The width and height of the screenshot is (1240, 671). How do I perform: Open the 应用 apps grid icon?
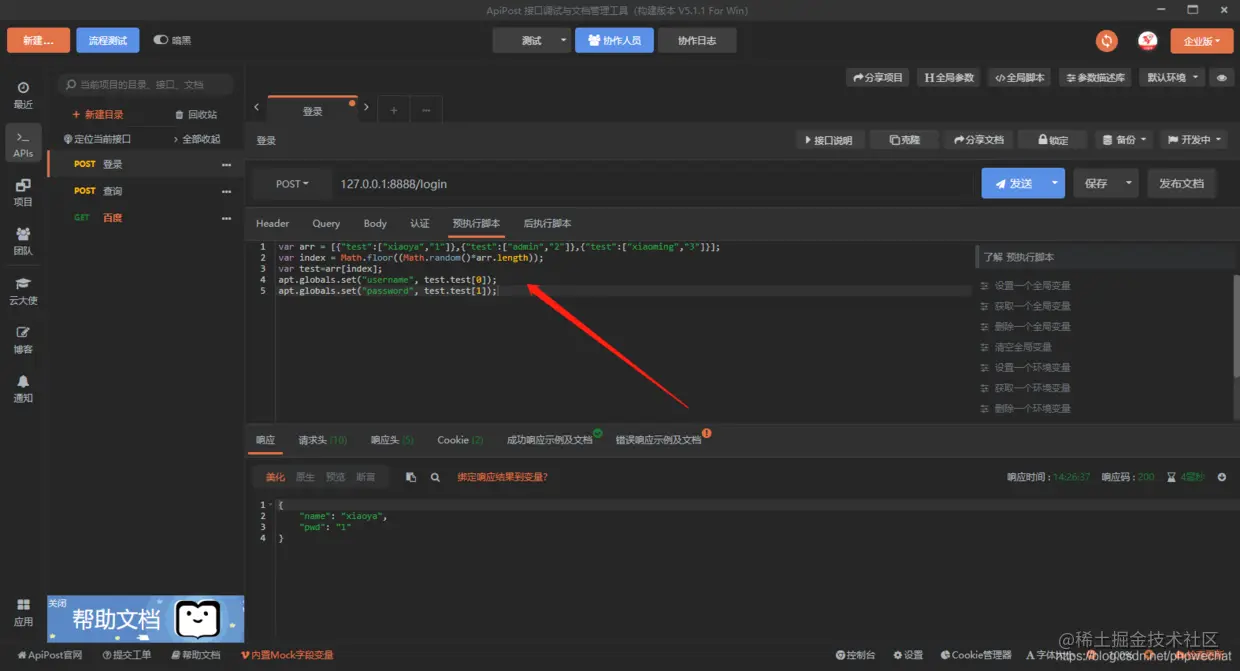click(x=23, y=612)
